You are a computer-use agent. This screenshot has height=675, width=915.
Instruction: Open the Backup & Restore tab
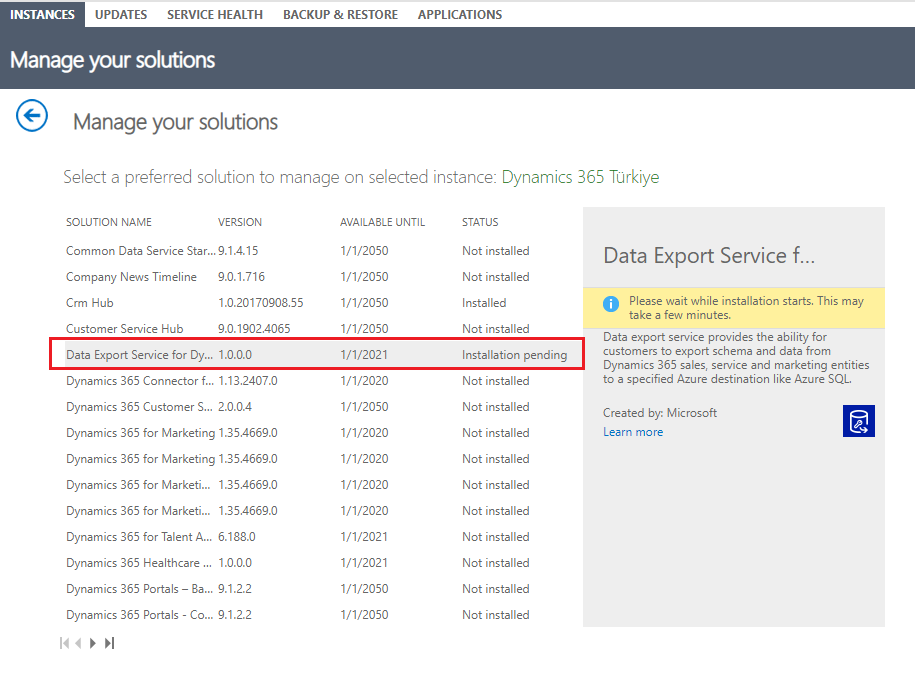[340, 15]
